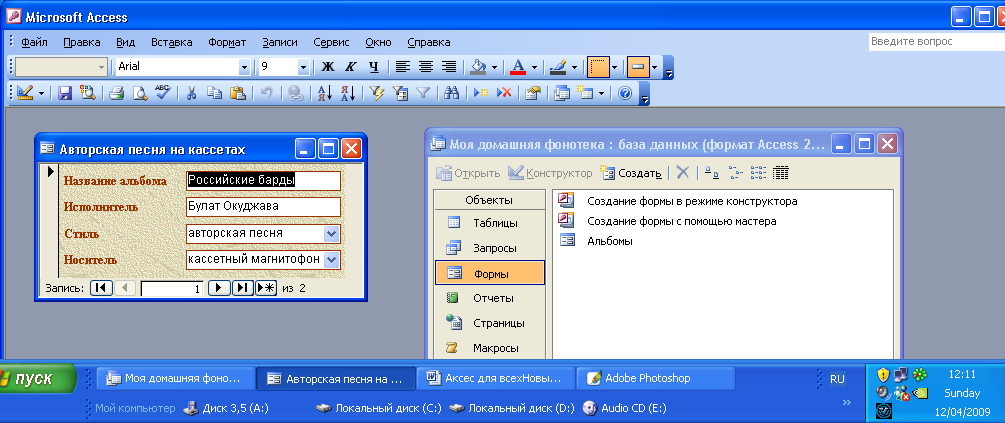Go to next record in form
Image resolution: width=1005 pixels, height=423 pixels.
(x=220, y=288)
